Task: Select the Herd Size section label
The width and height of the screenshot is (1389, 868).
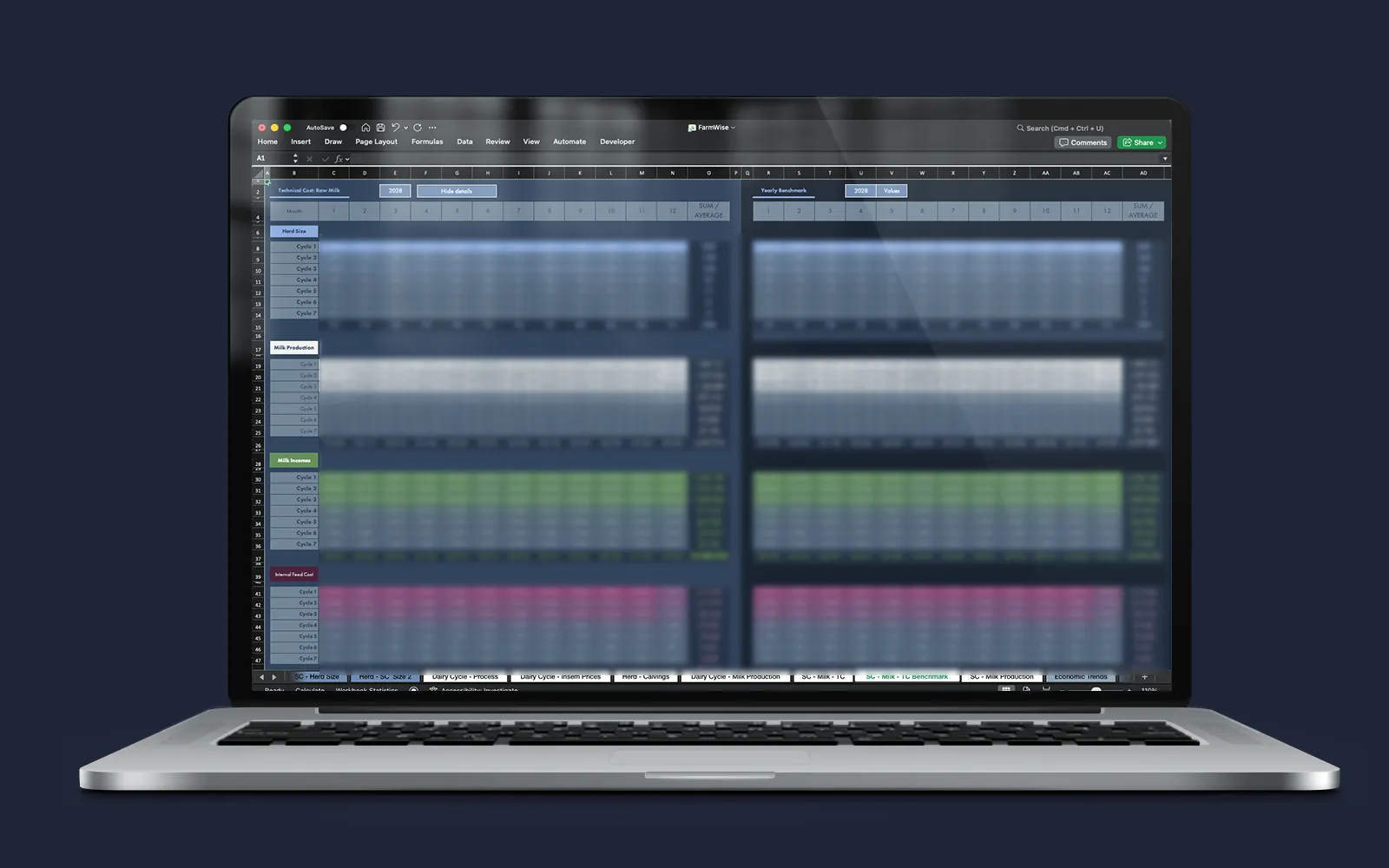Action: (x=294, y=232)
